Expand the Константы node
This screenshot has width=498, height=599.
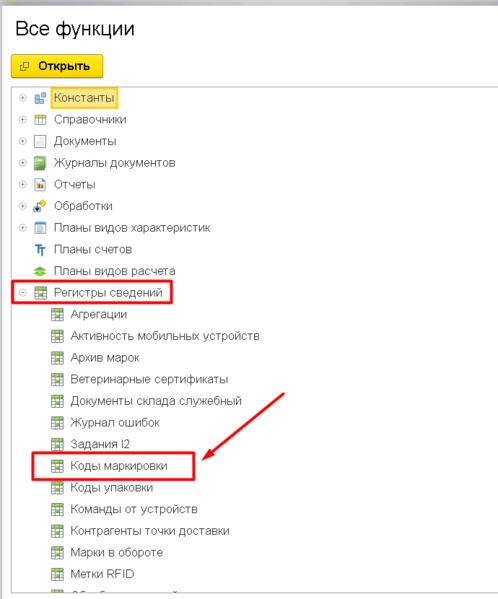coord(23,98)
